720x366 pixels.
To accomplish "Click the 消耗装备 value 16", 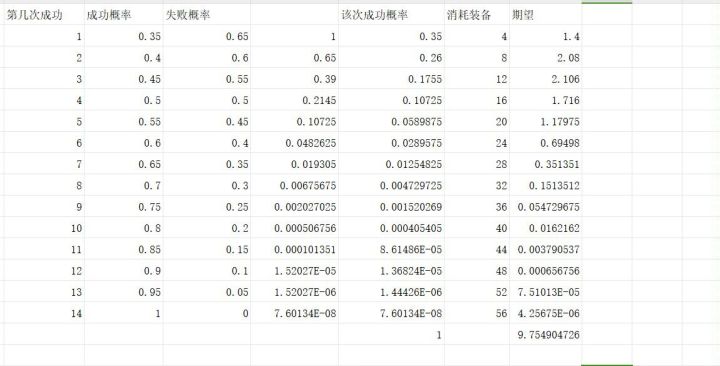I will coord(477,100).
